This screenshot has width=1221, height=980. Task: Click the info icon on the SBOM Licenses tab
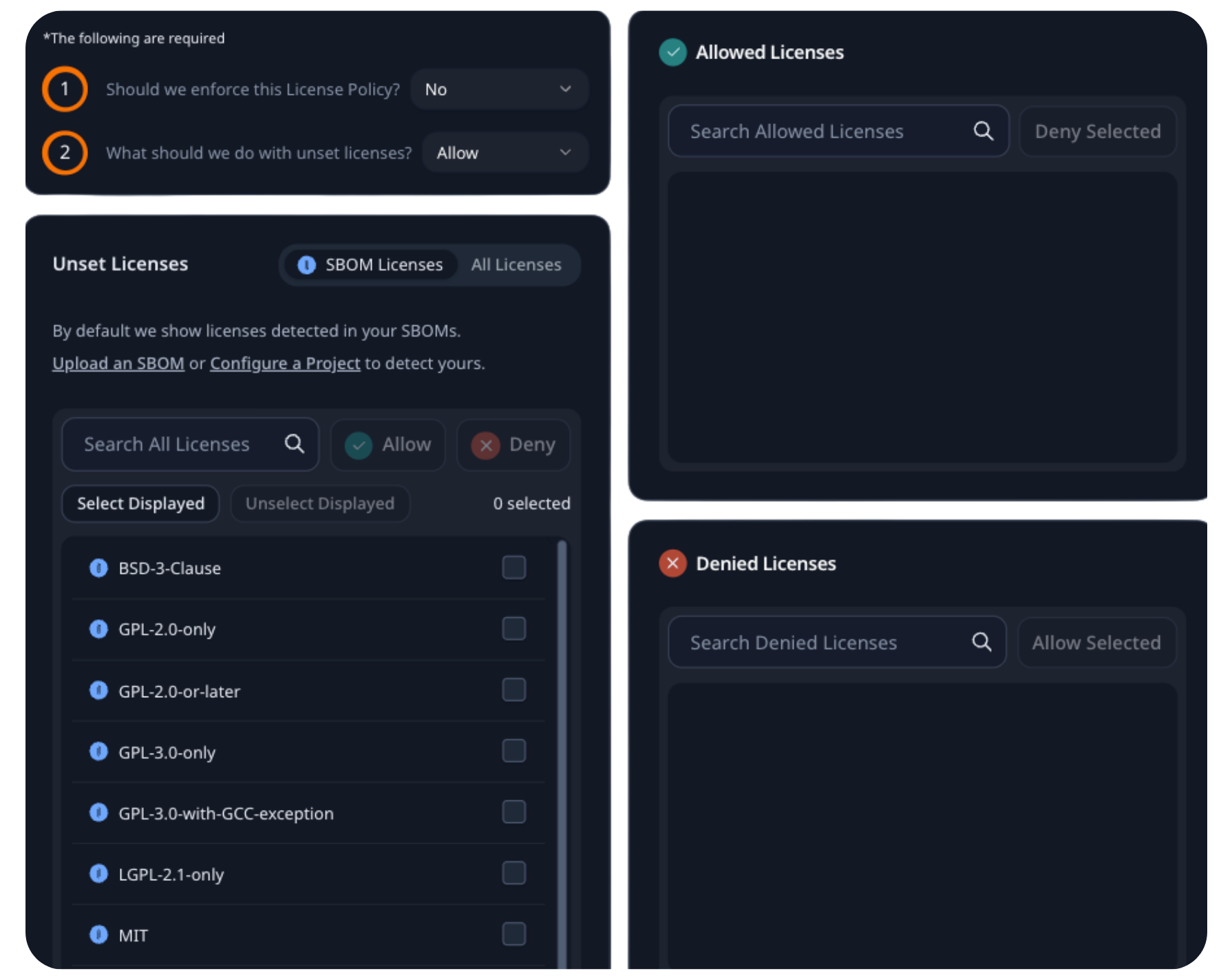click(307, 264)
